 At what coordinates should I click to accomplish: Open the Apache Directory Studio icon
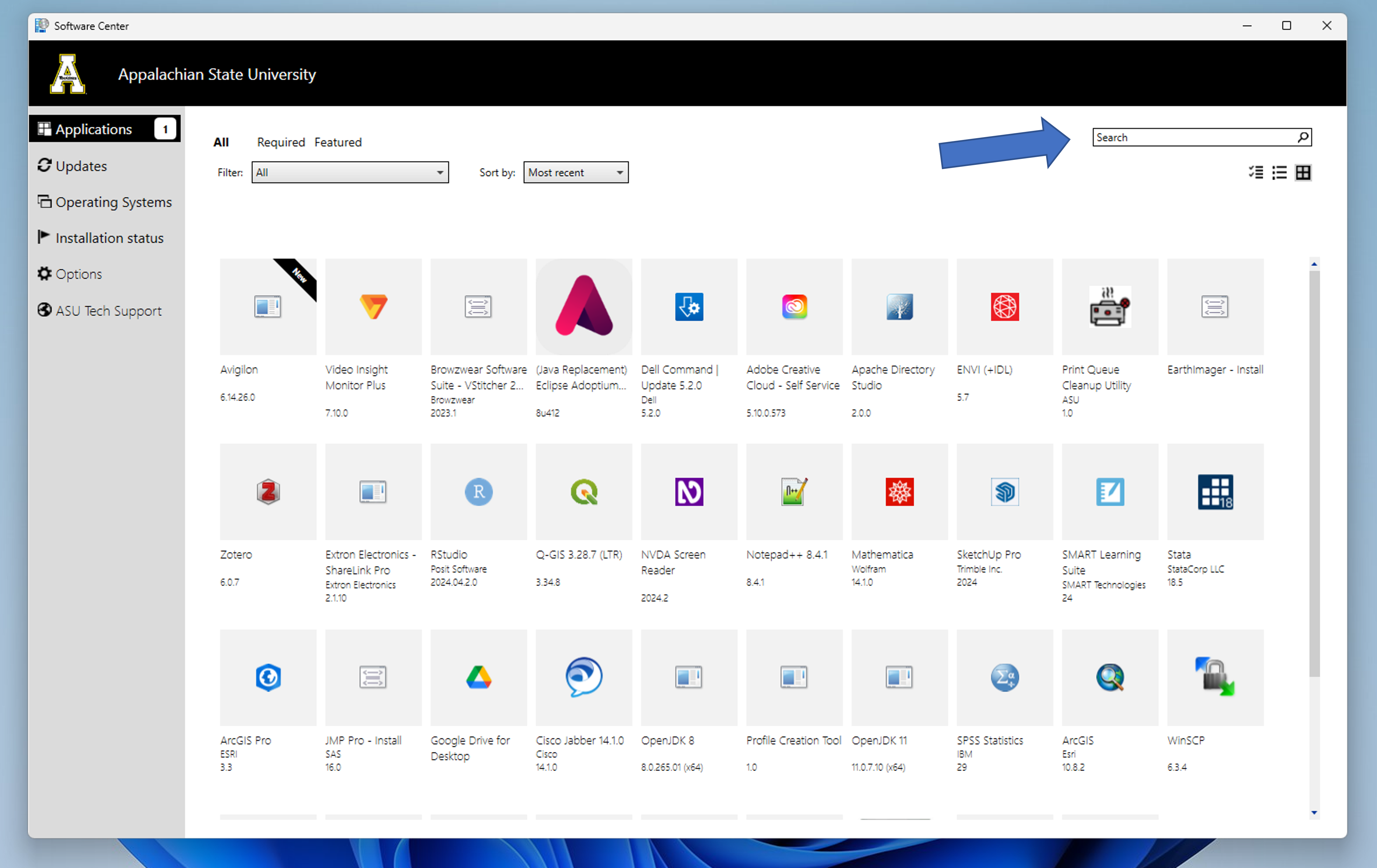pos(900,307)
